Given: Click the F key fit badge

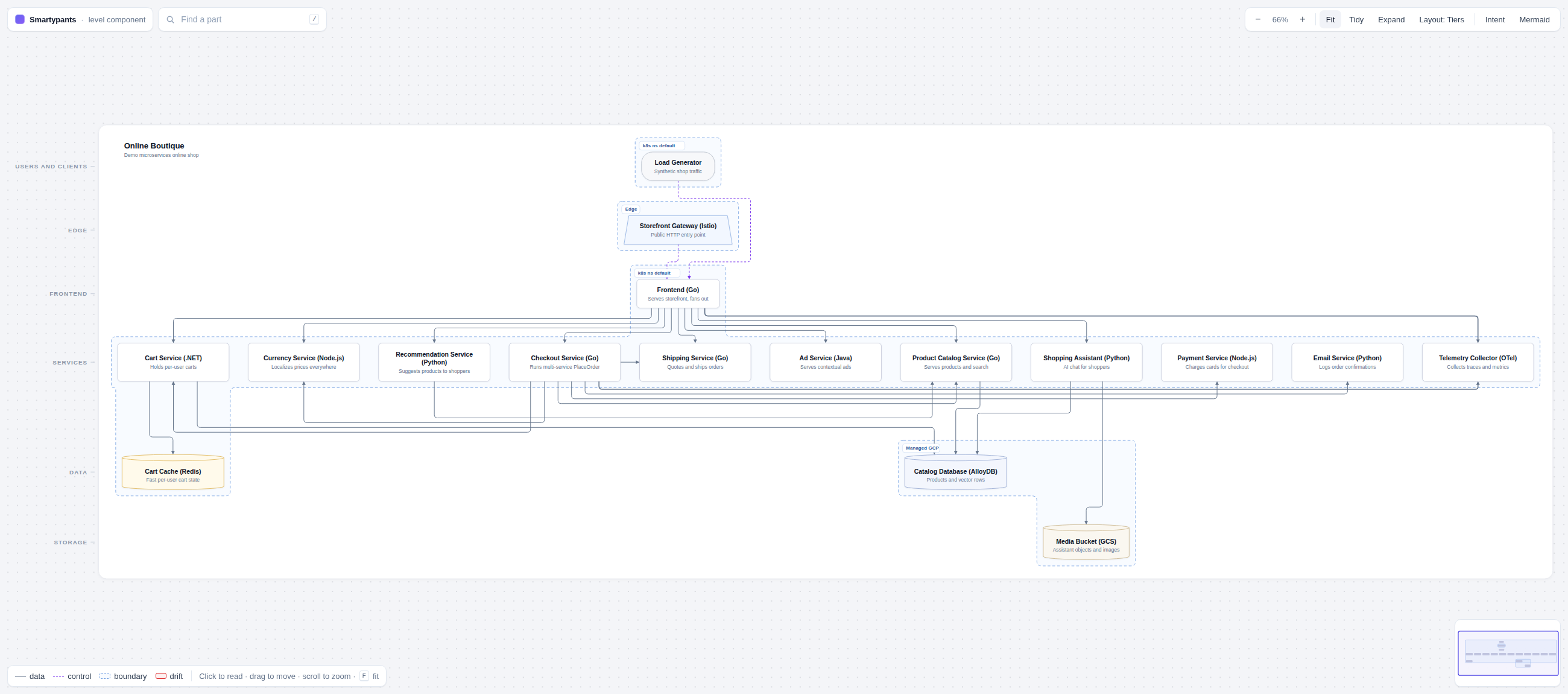Looking at the screenshot, I should (364, 676).
